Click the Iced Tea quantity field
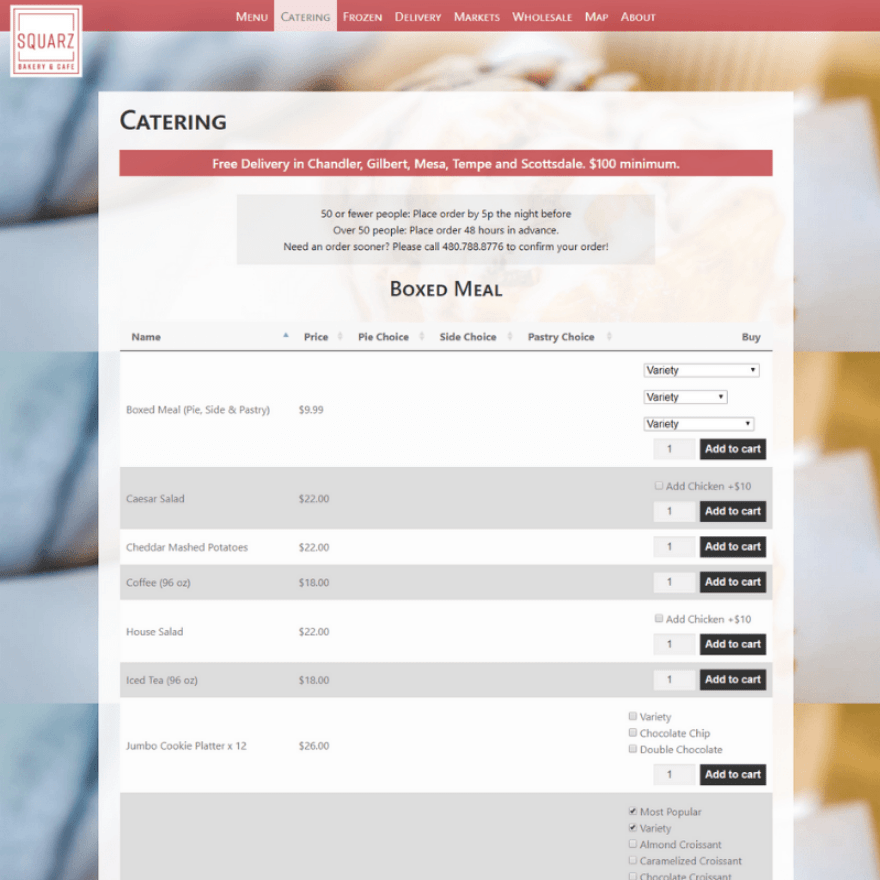 click(x=674, y=679)
